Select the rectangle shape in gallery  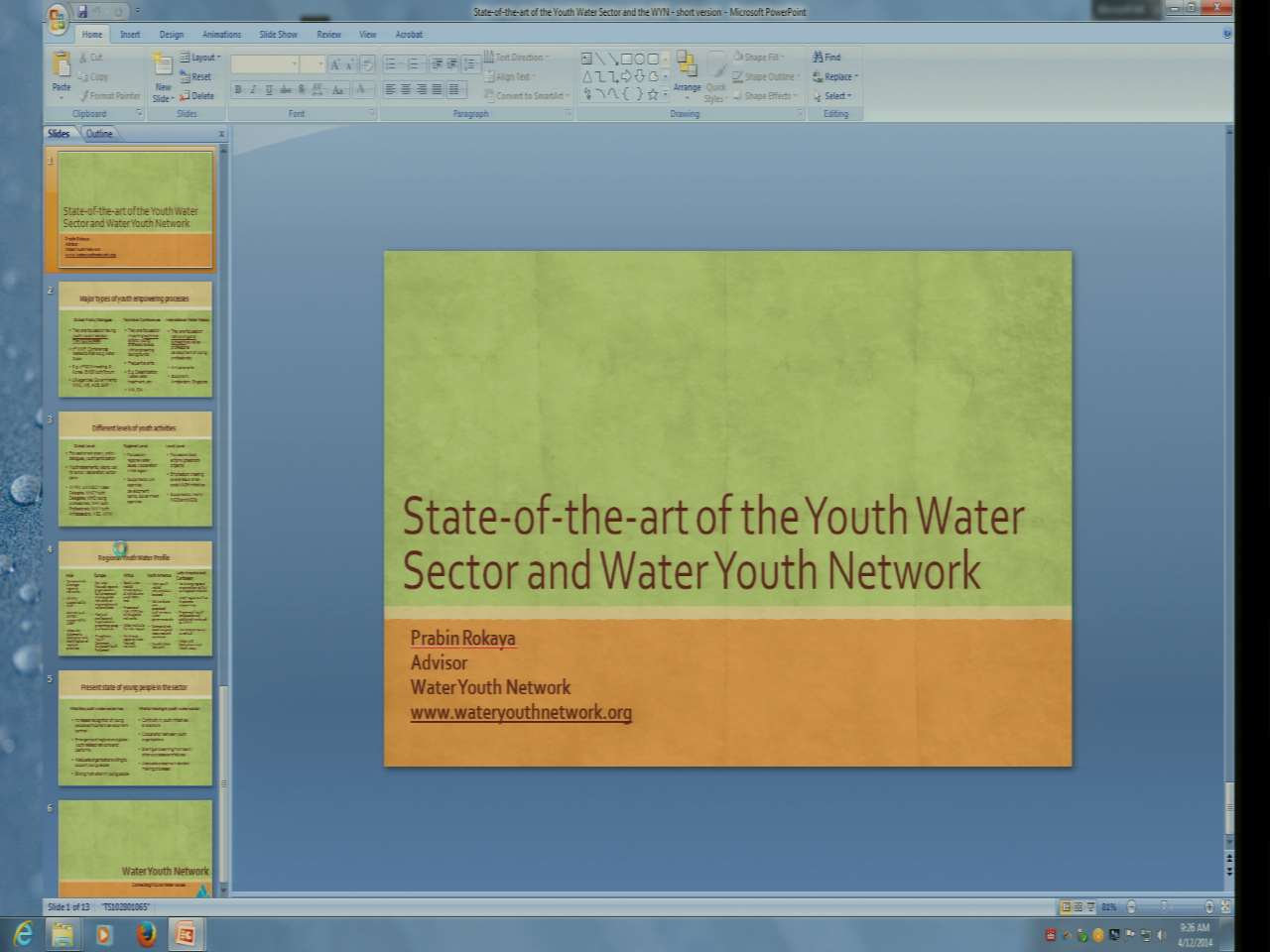click(x=626, y=59)
